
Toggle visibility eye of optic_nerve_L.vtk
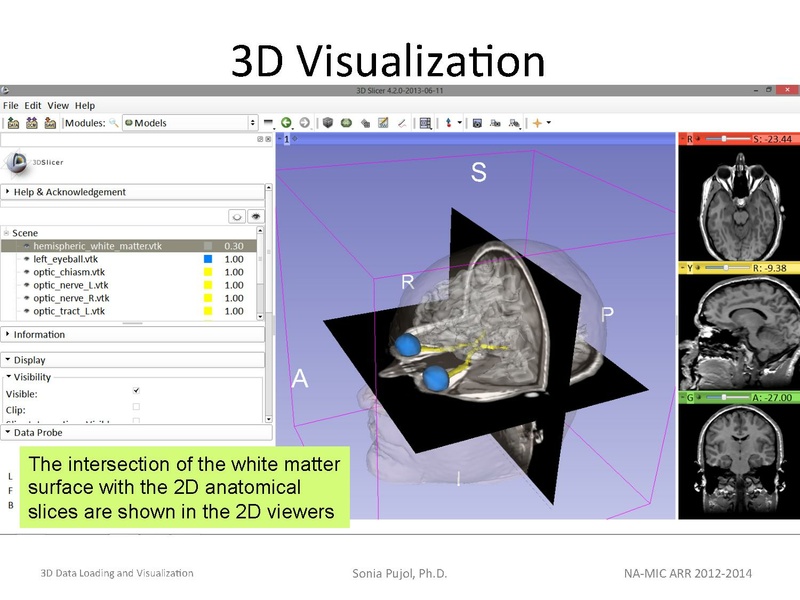click(x=27, y=285)
